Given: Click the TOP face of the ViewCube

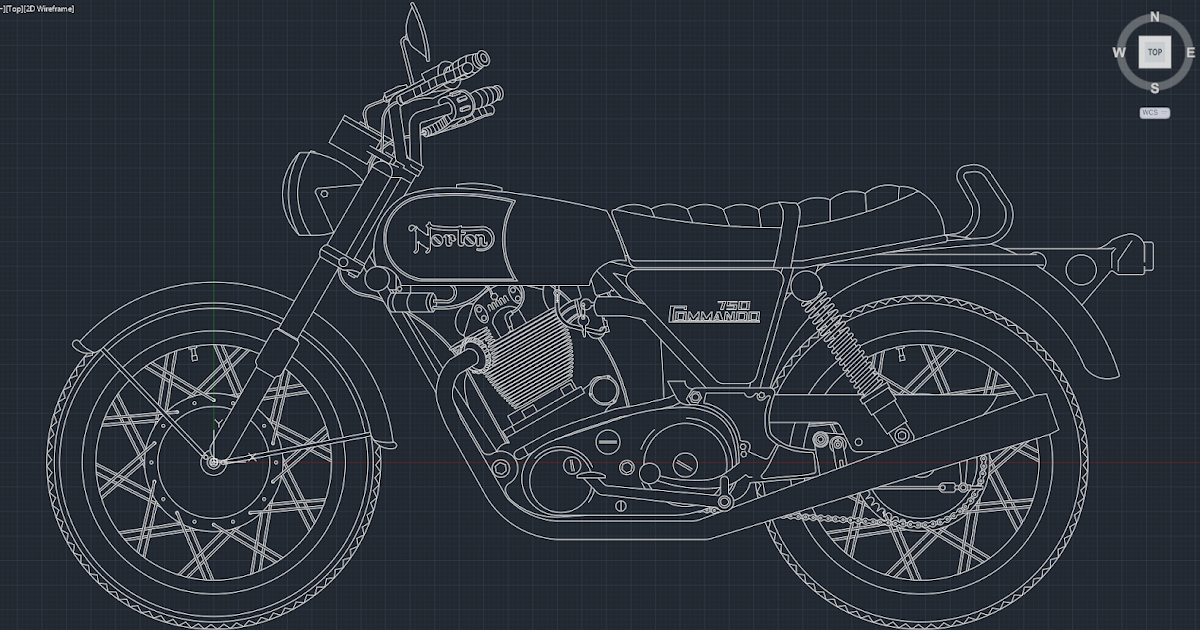Looking at the screenshot, I should [x=1154, y=52].
